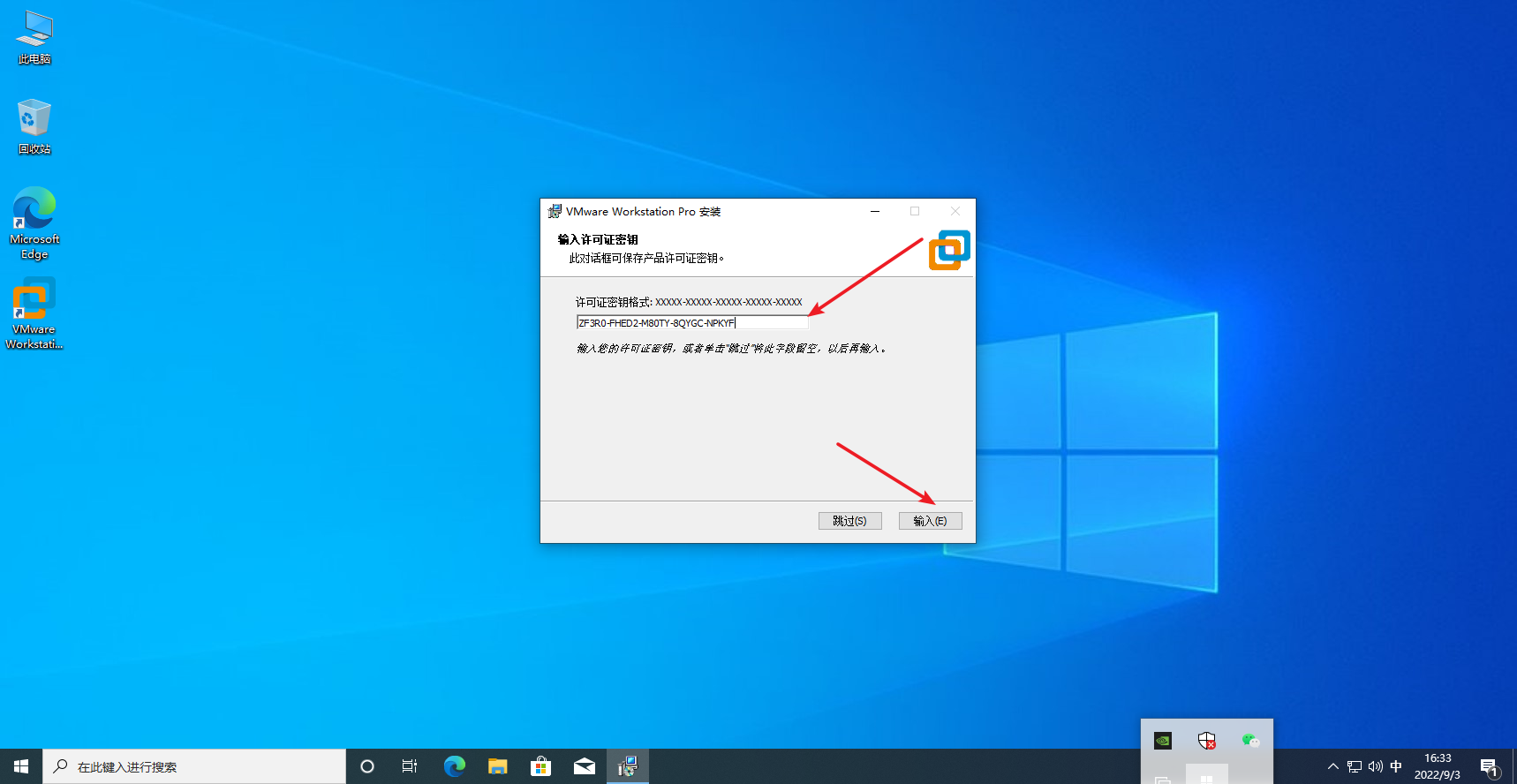The height and width of the screenshot is (784, 1517).
Task: Launch Edge from the taskbar
Action: tap(455, 766)
